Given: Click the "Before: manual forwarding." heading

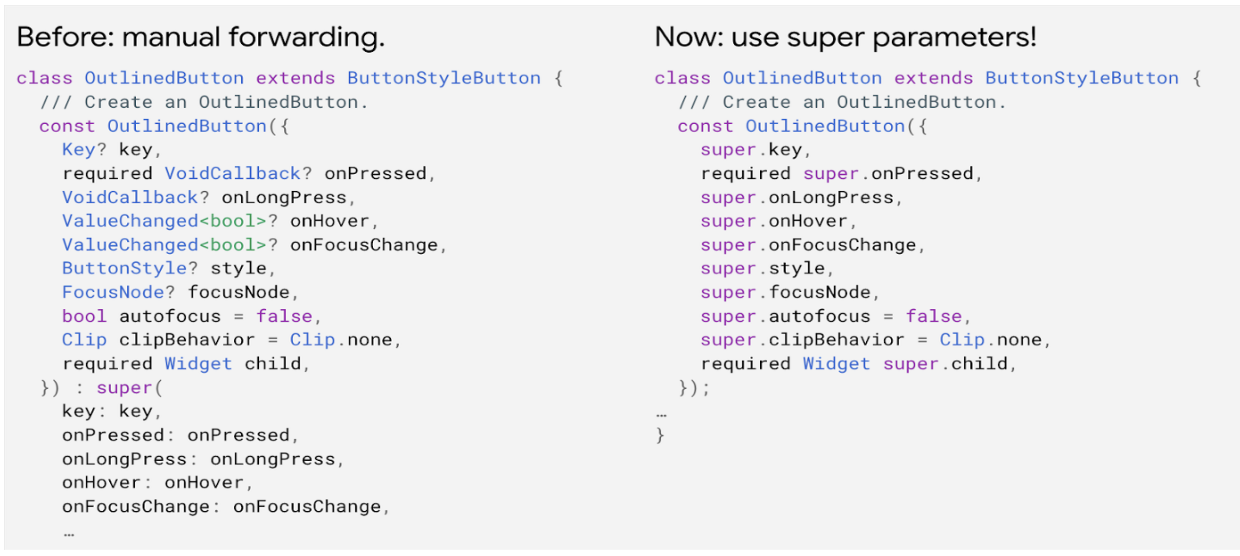Looking at the screenshot, I should [200, 38].
